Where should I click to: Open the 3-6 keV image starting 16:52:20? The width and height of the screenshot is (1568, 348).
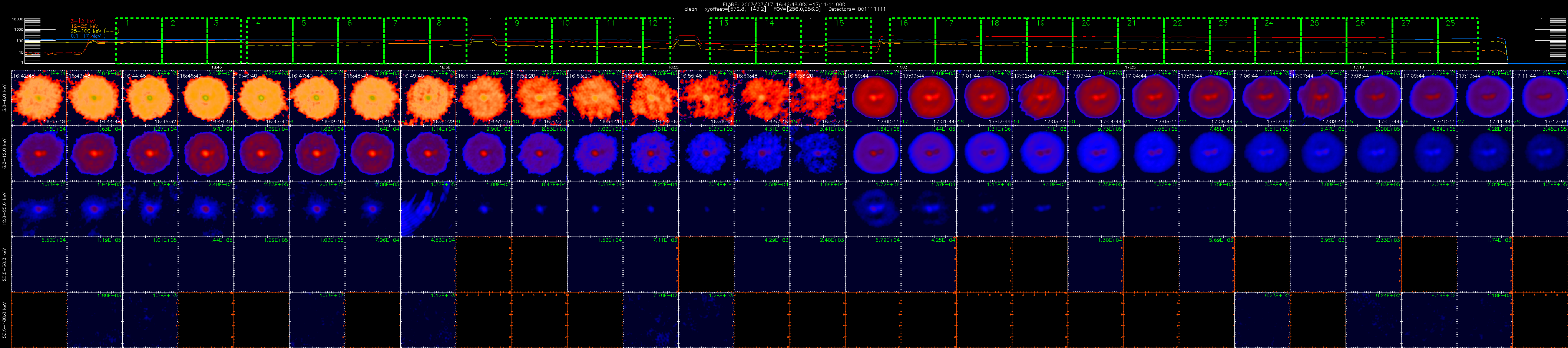pos(540,97)
